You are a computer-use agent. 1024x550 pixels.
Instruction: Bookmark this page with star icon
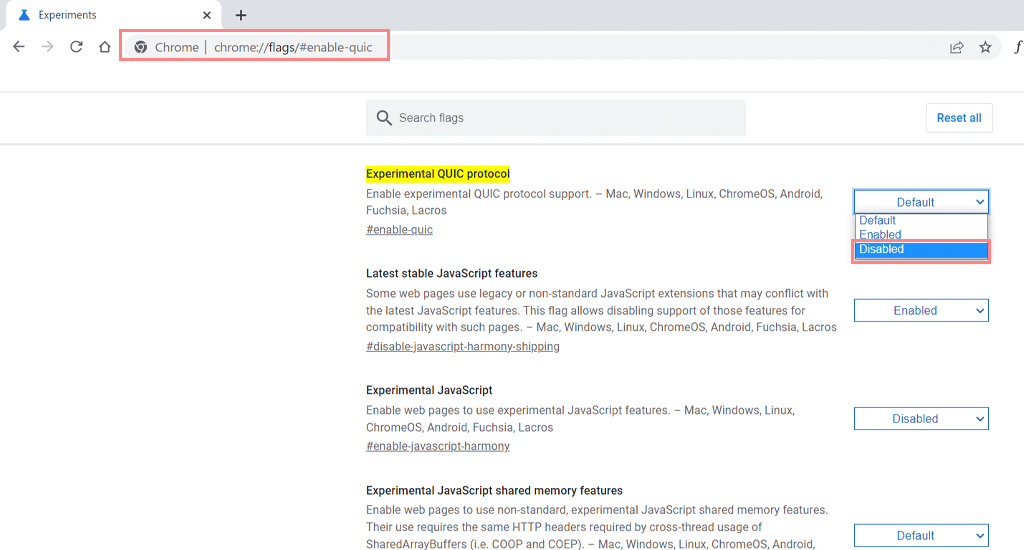[x=985, y=47]
